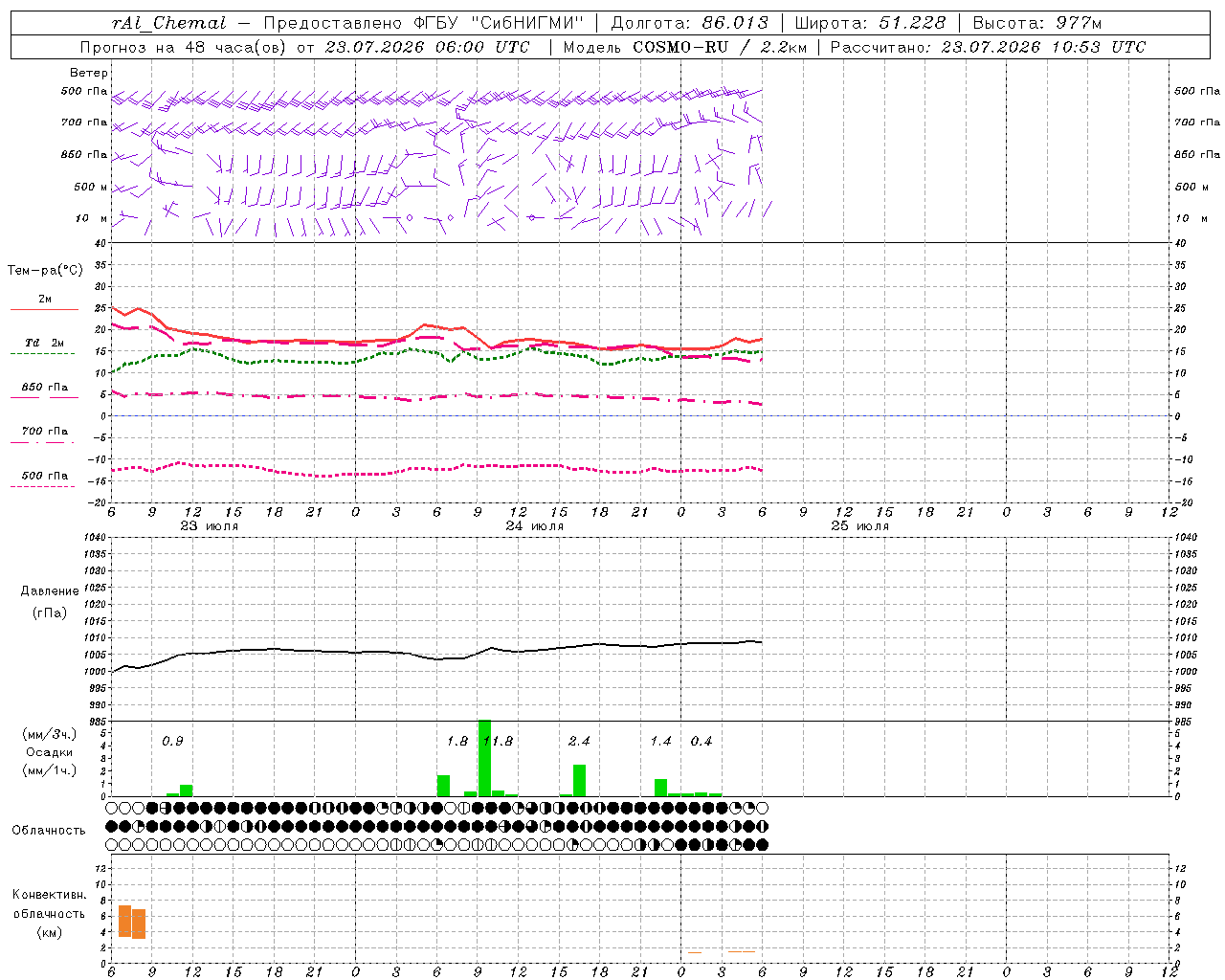
Task: Click the 'Облачность' cloudiness row label
Action: [49, 830]
